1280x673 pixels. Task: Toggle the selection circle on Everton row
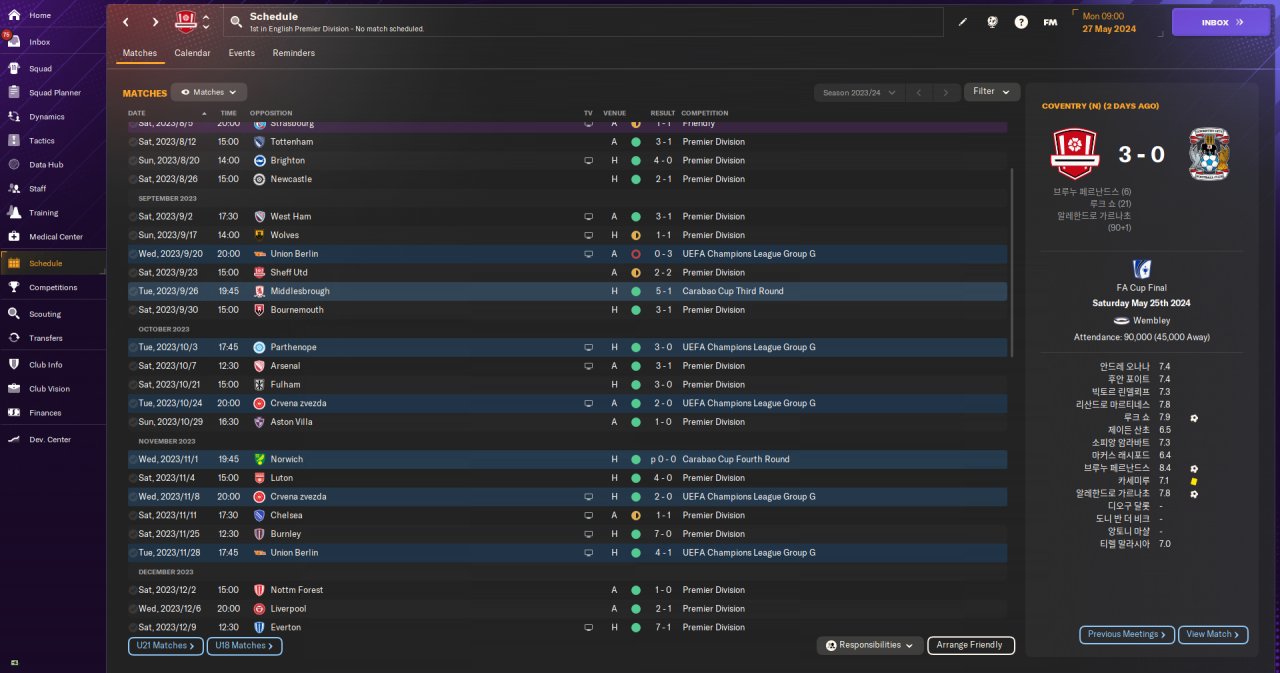(x=133, y=627)
